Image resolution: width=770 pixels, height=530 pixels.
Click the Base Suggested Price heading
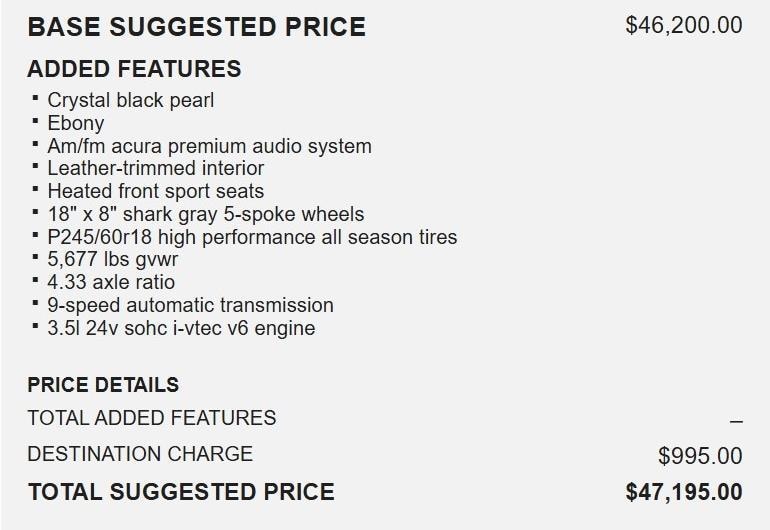tap(196, 27)
